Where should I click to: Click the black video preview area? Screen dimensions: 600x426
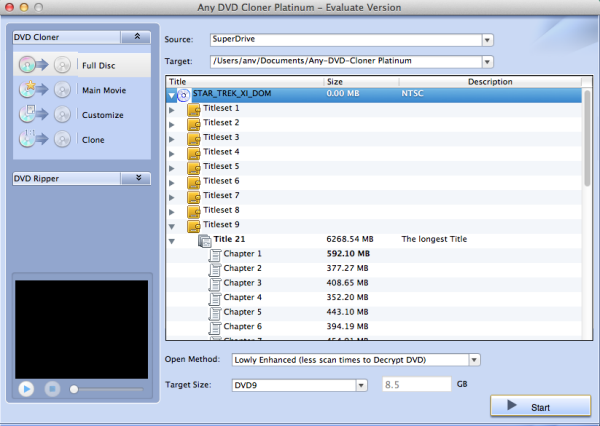pos(82,330)
